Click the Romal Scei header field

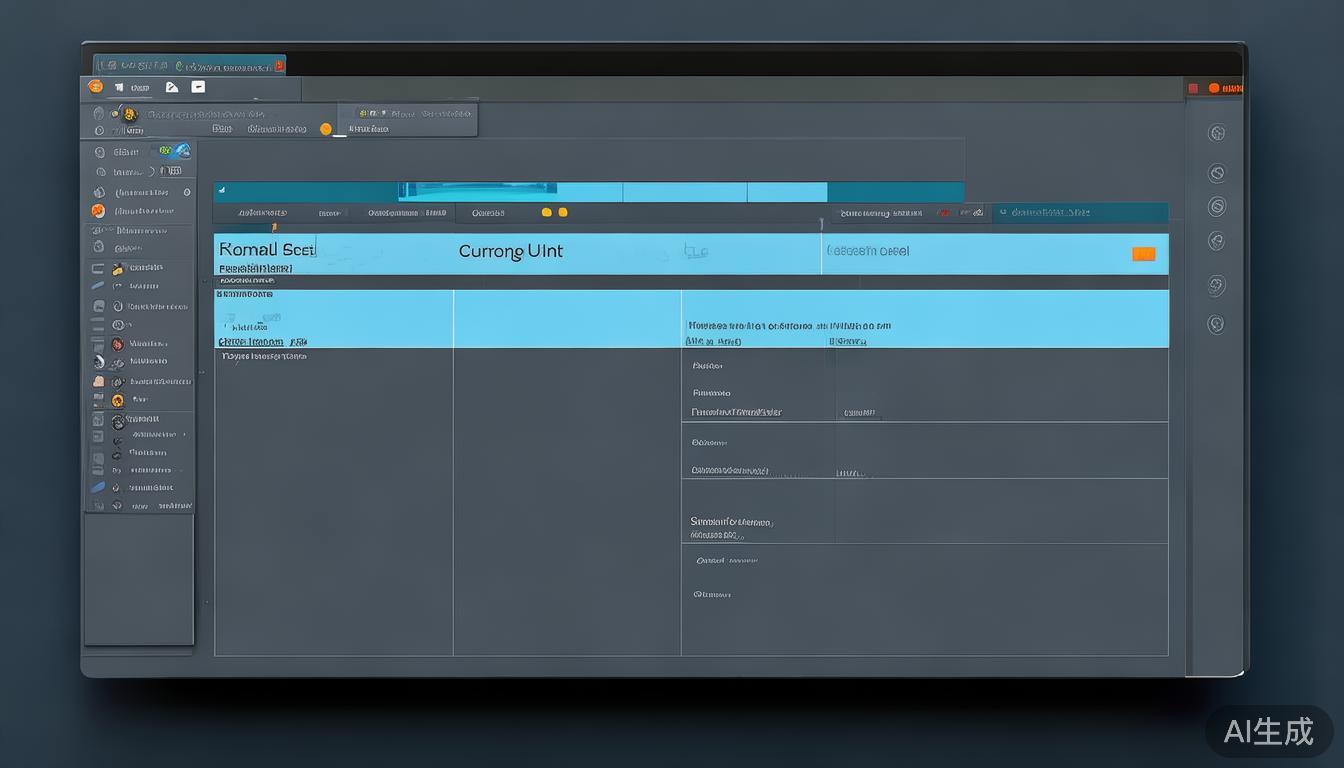(266, 249)
